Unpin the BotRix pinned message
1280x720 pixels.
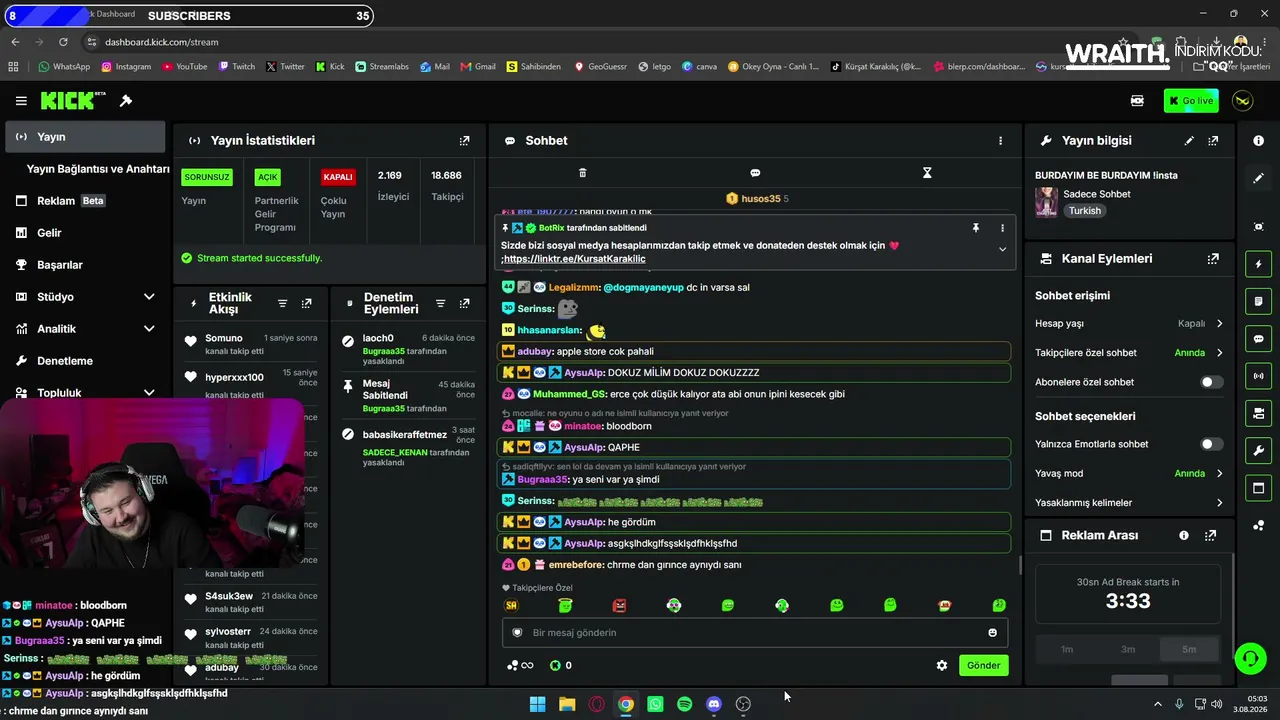(x=976, y=228)
